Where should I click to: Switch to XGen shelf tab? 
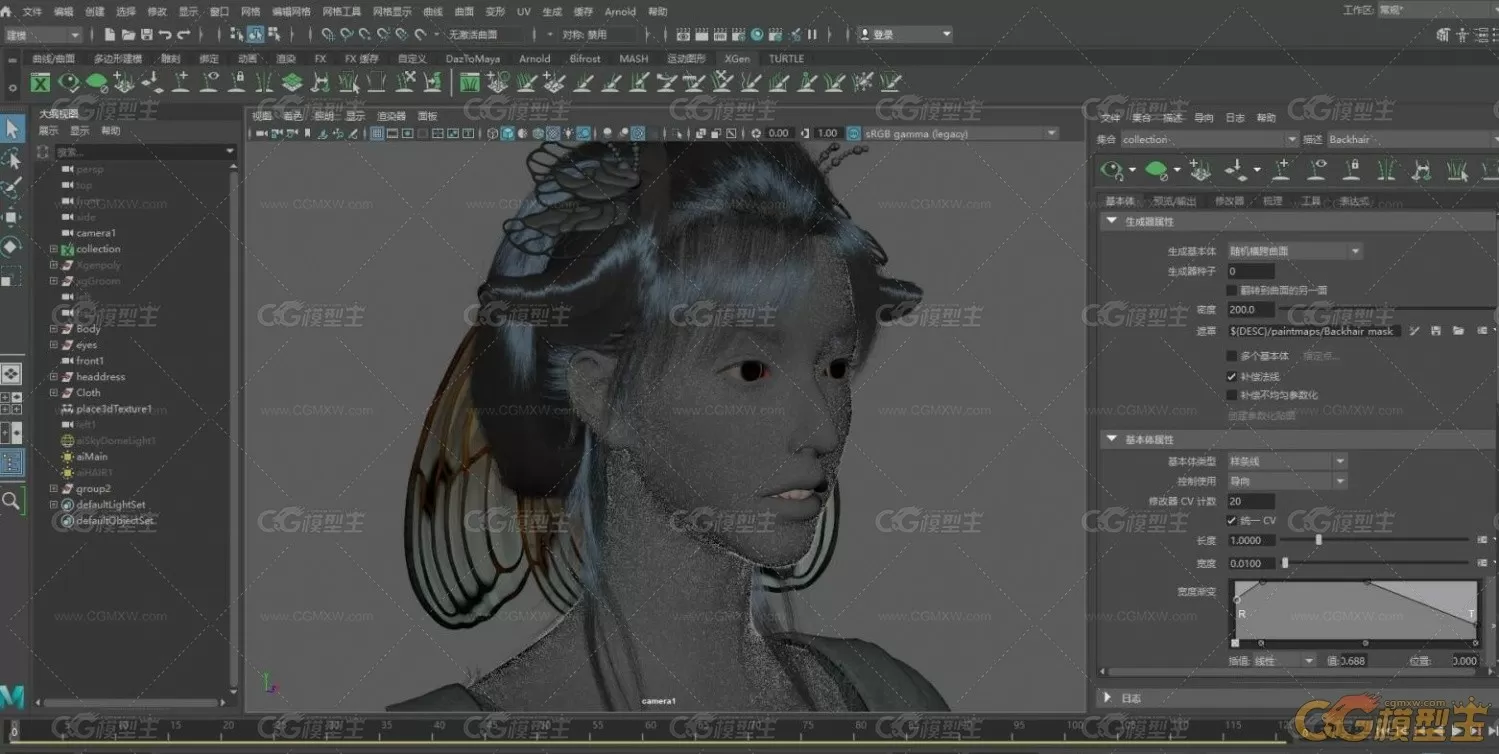click(737, 58)
